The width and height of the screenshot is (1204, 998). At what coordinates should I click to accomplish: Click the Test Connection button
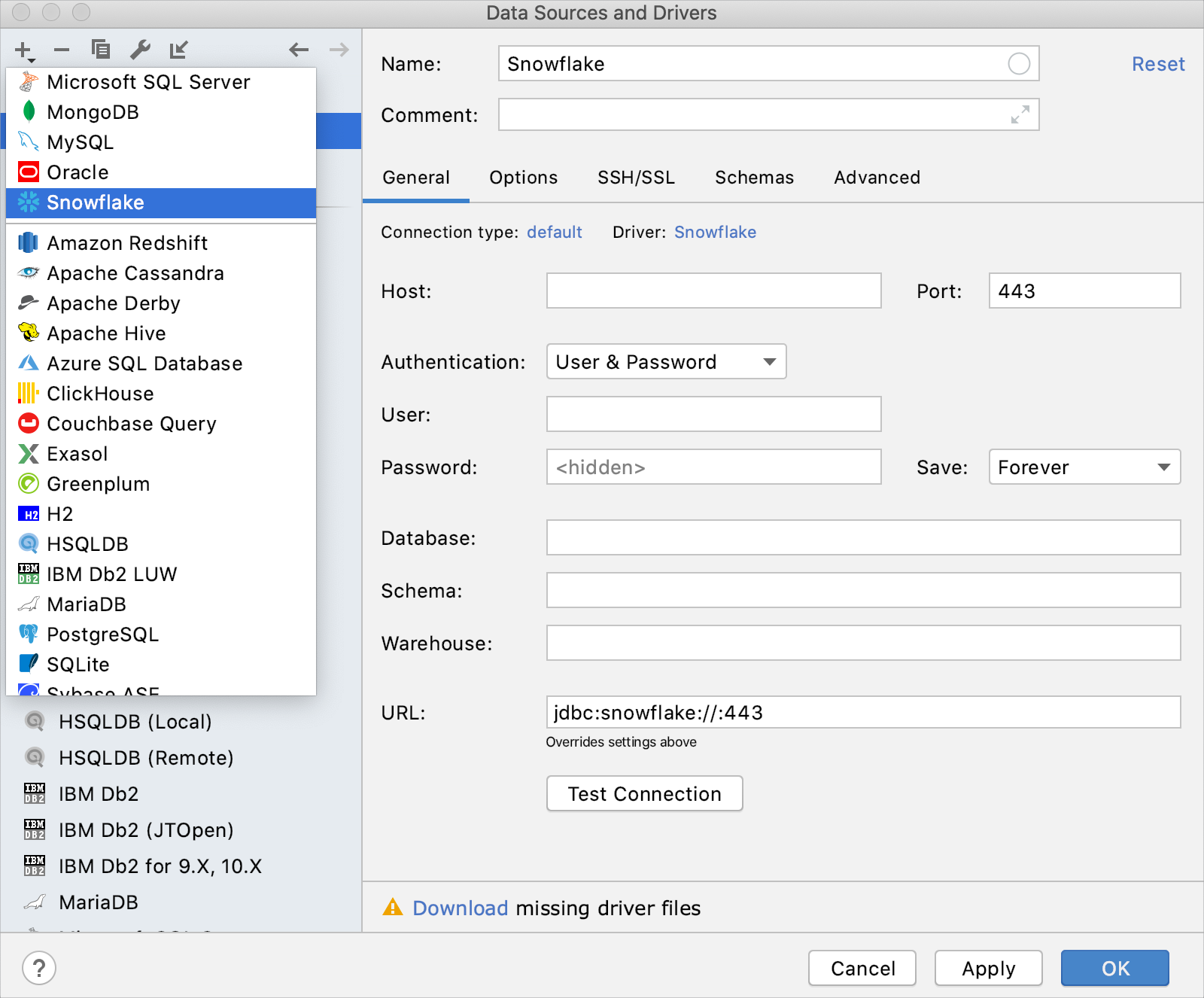coord(645,793)
